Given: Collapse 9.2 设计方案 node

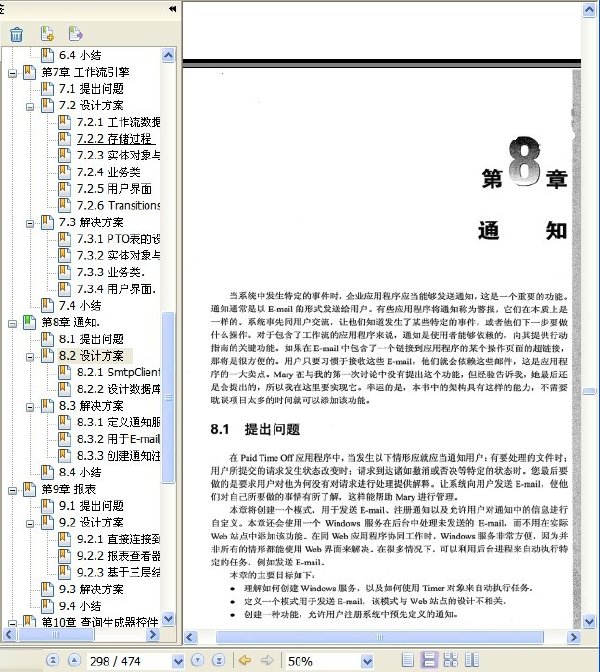Looking at the screenshot, I should tap(30, 524).
